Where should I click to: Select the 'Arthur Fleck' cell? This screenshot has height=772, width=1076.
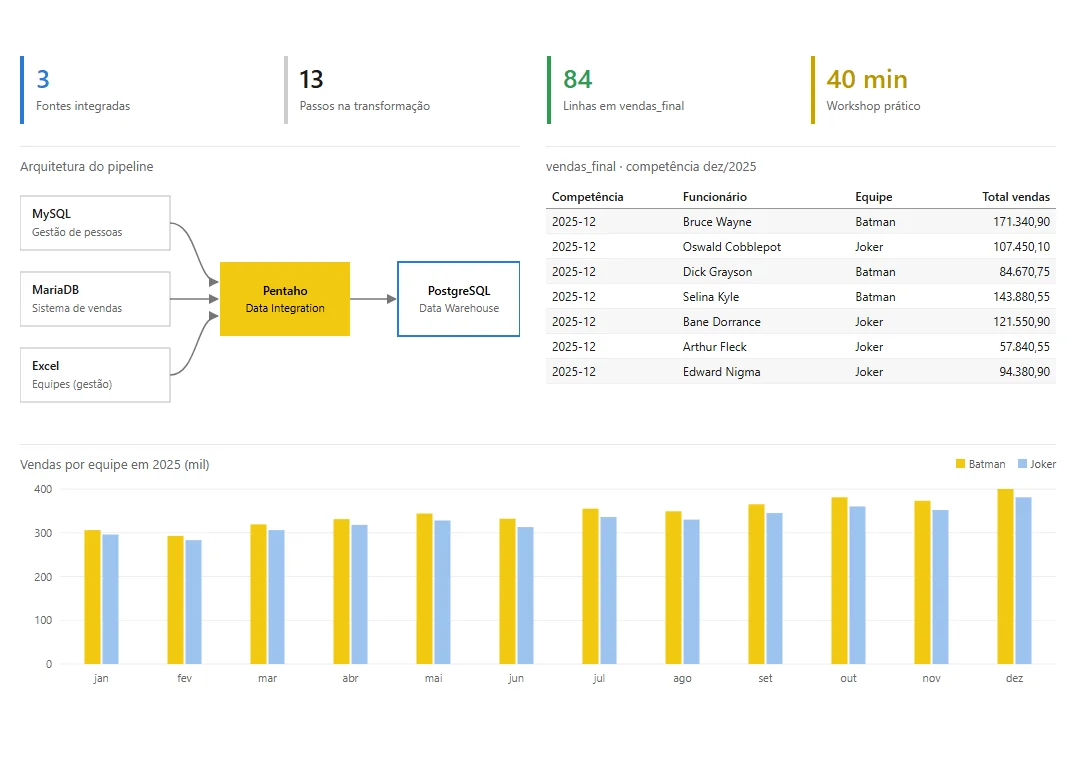[x=714, y=347]
